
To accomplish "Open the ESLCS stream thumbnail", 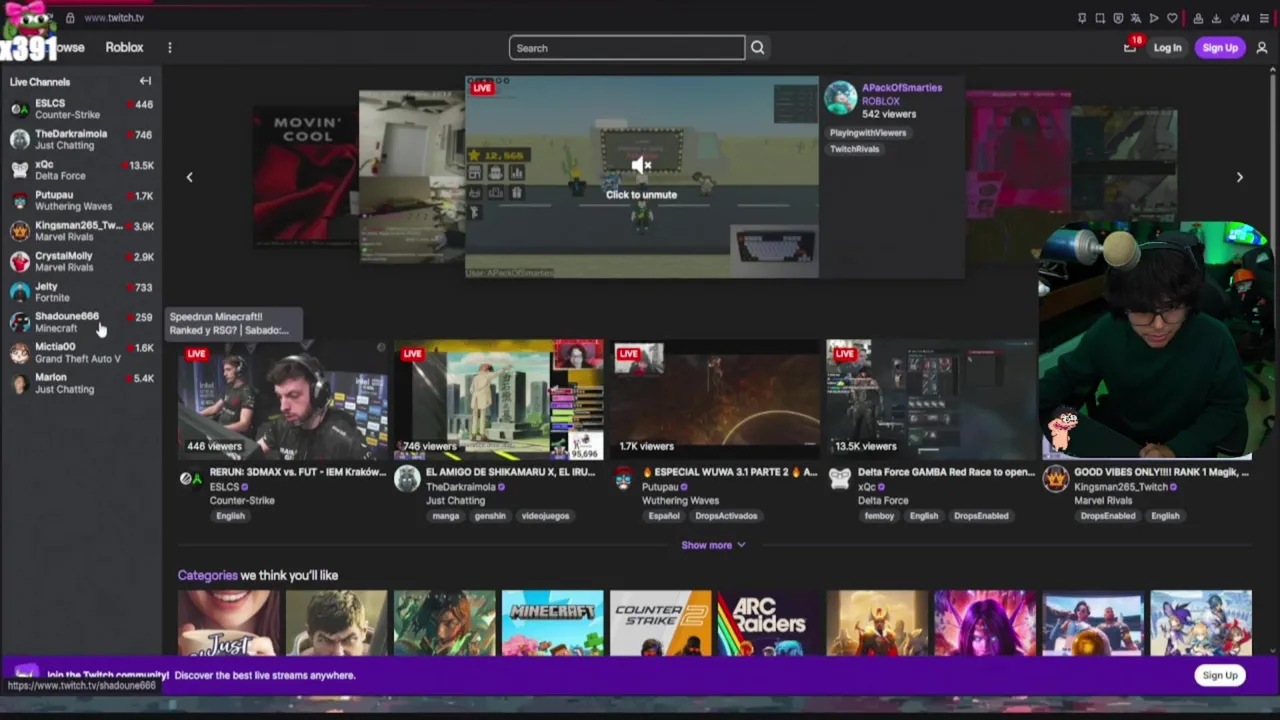I will pos(283,400).
